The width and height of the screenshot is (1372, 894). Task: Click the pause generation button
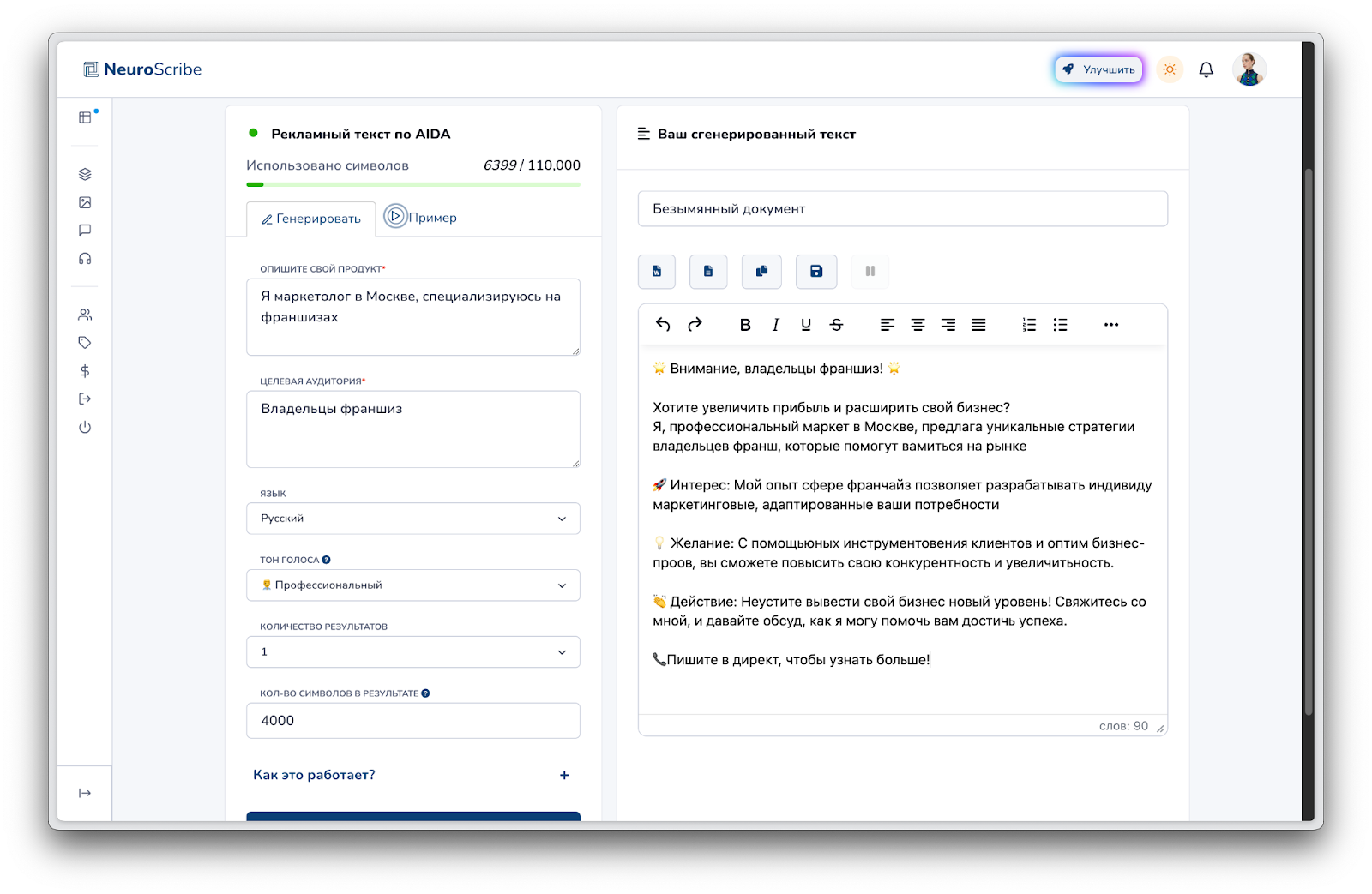(x=870, y=272)
